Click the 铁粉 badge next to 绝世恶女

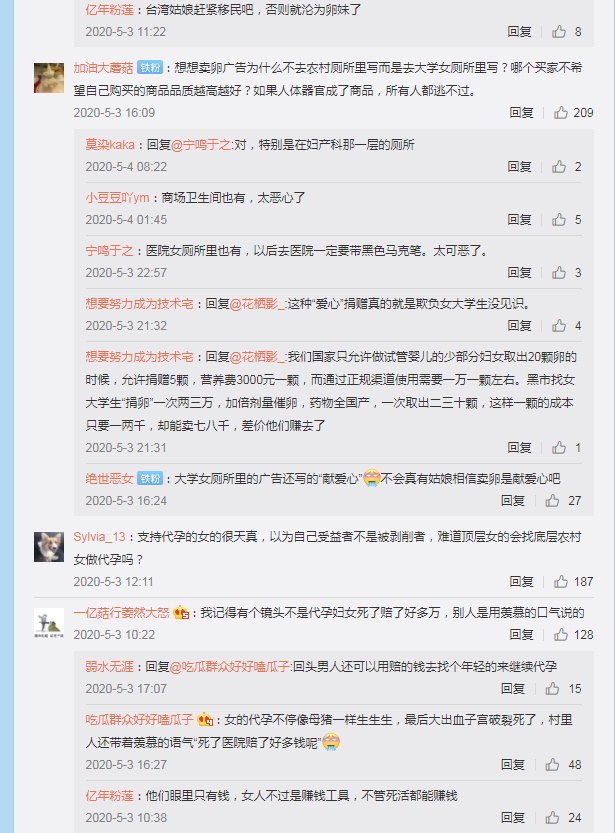coord(150,478)
